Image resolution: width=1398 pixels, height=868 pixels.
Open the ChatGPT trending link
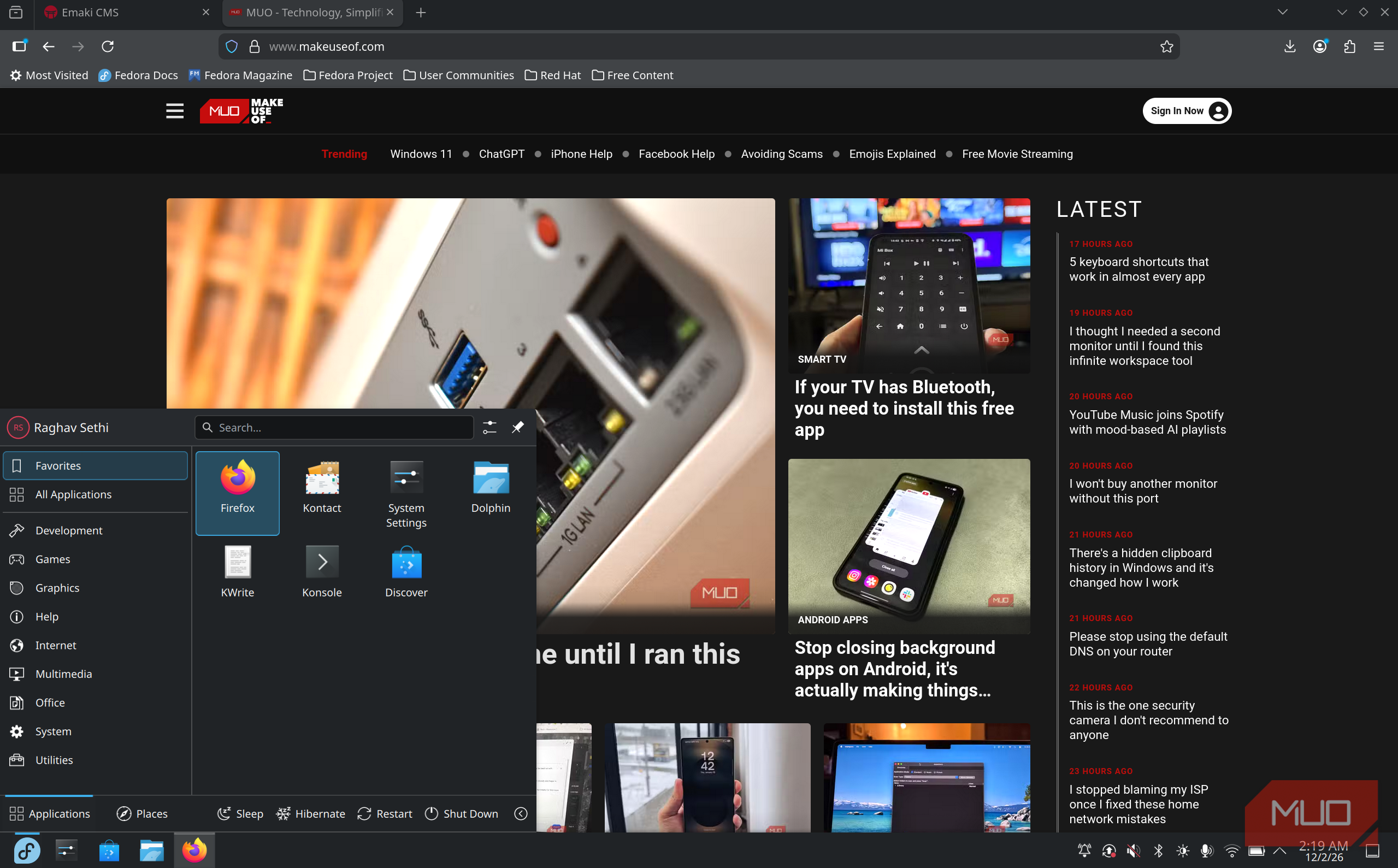coord(501,154)
